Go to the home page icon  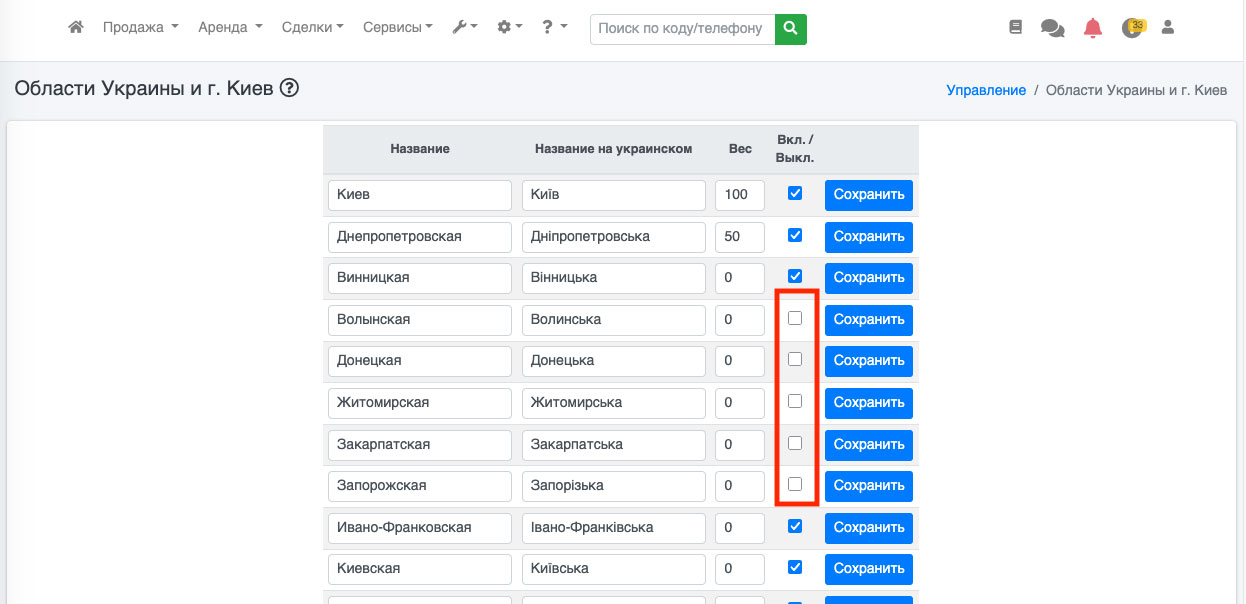click(75, 28)
